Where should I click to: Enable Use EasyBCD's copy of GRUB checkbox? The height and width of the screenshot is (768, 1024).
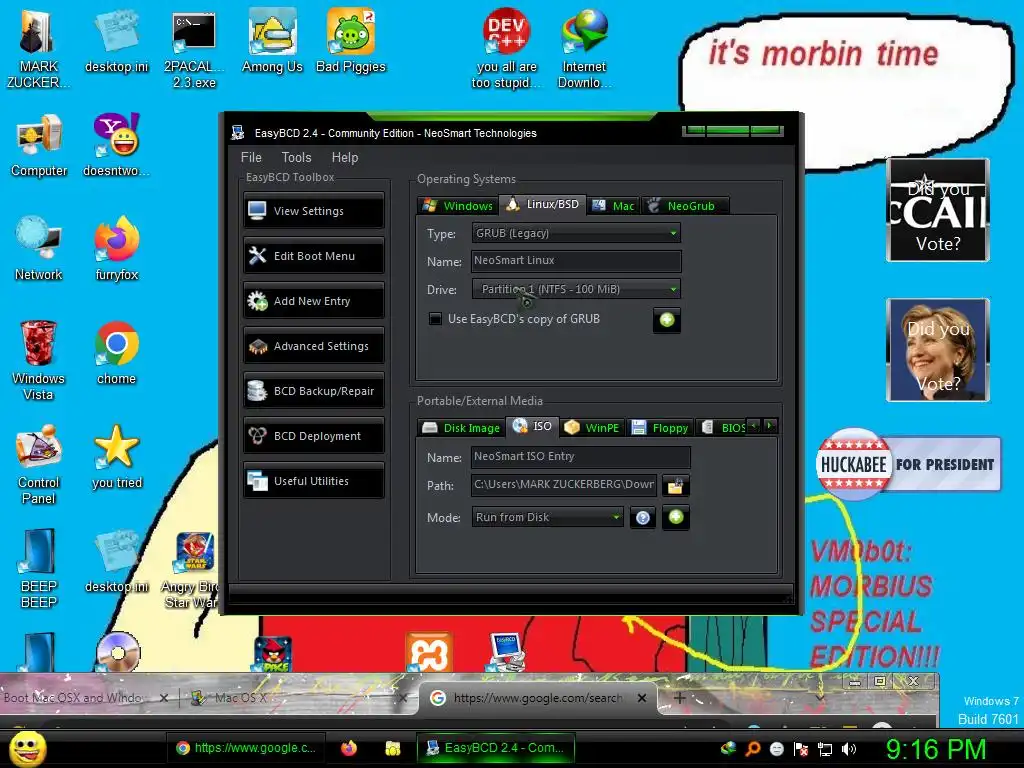tap(435, 319)
